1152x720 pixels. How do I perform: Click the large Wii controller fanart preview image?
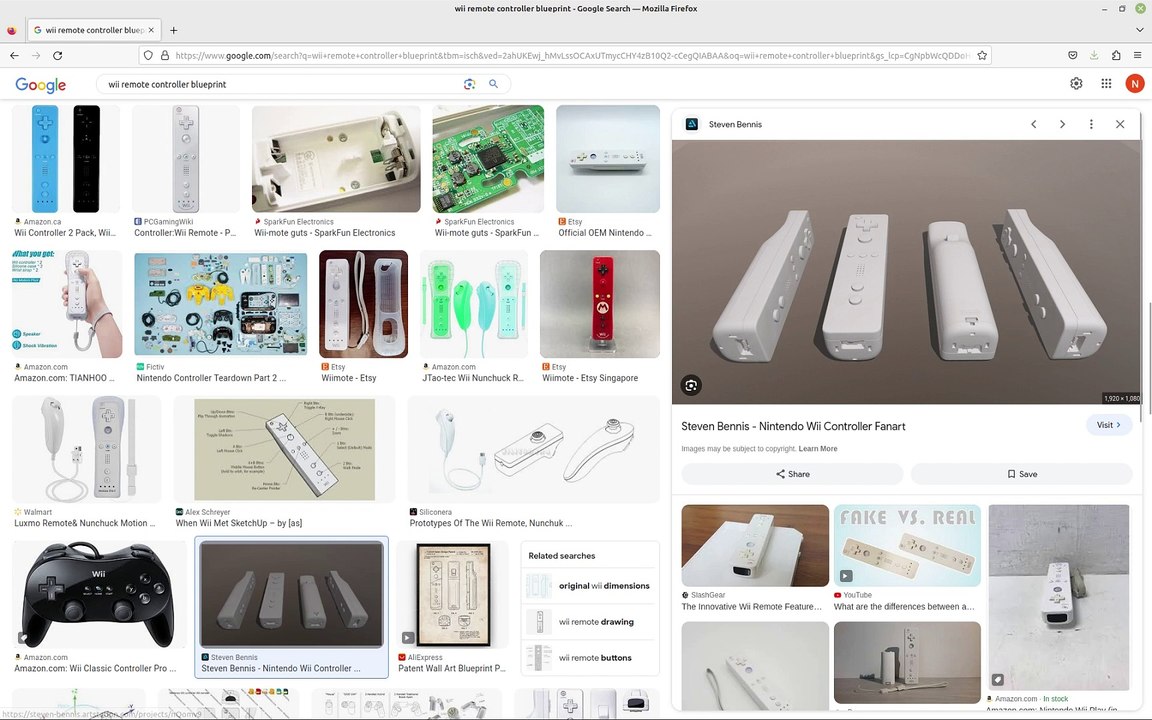click(907, 272)
